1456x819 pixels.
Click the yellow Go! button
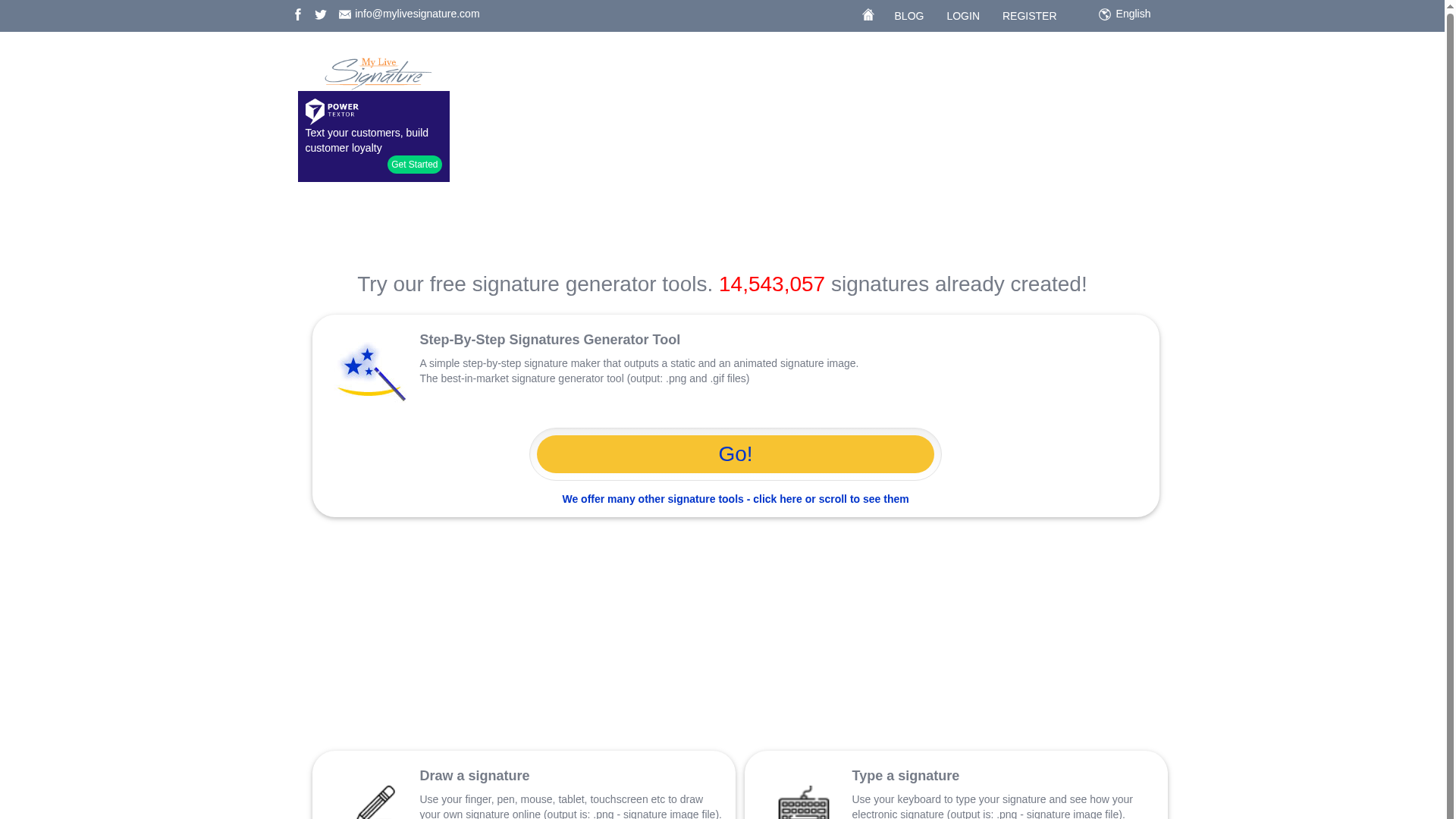pos(736,454)
